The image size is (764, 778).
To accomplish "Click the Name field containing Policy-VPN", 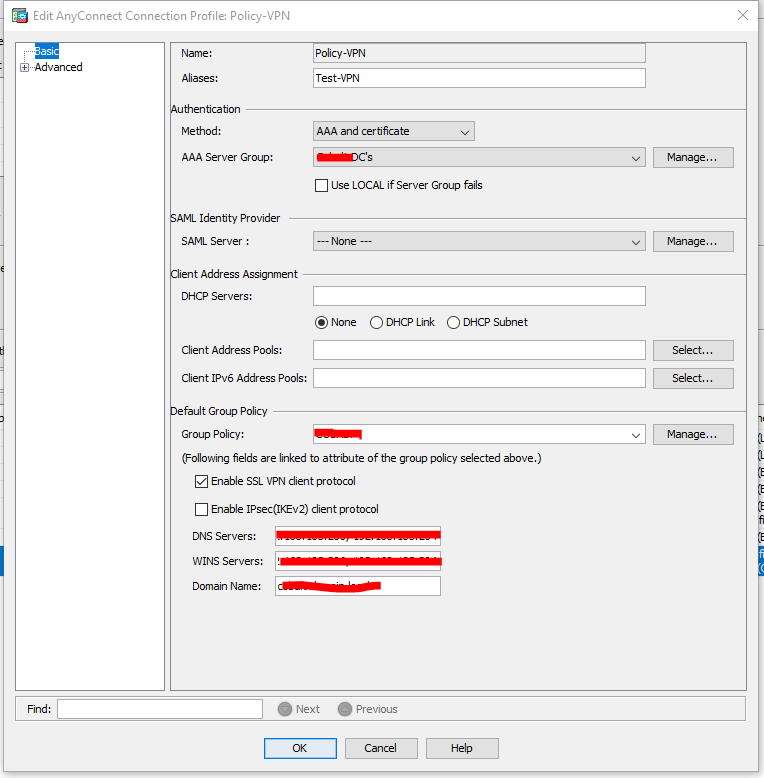I will (x=479, y=53).
